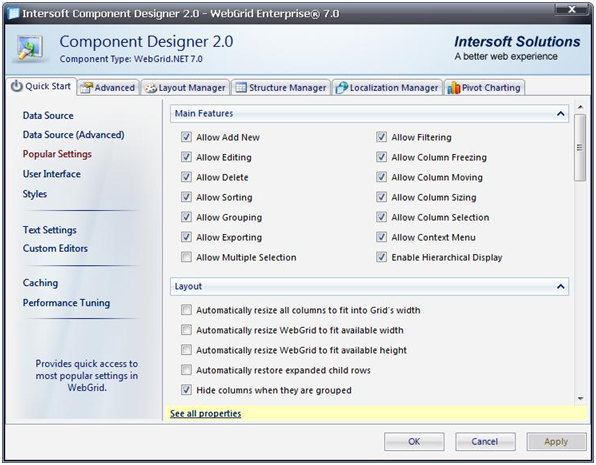Open Data Source in sidebar

48,116
